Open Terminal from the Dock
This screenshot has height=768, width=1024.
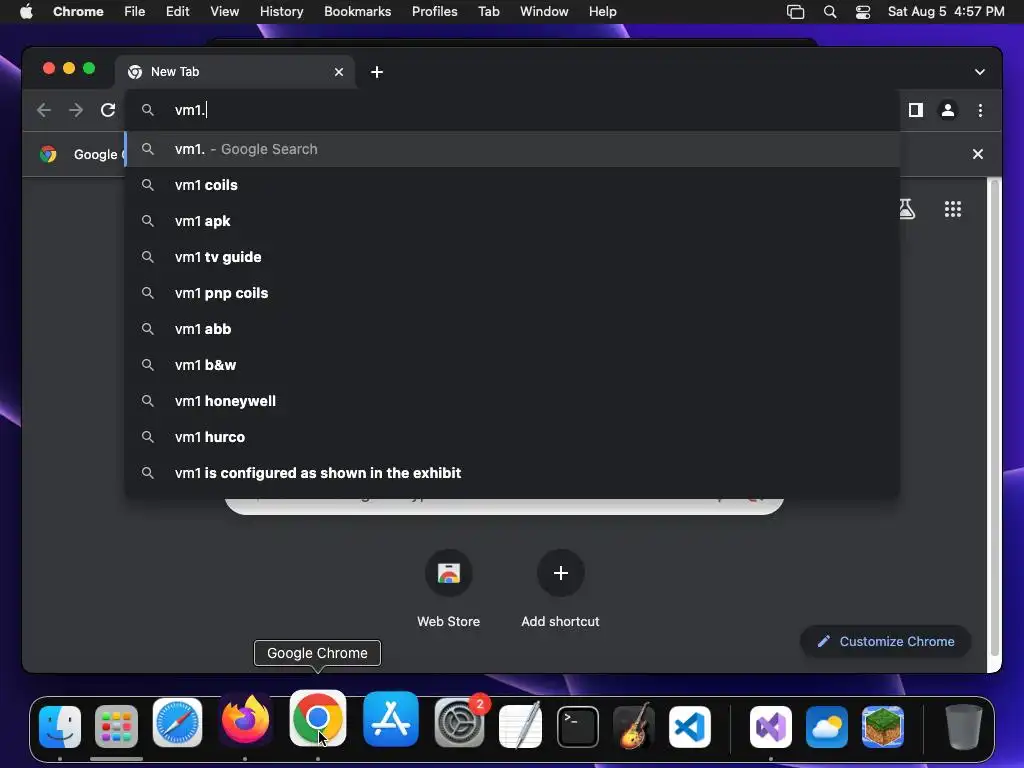(578, 727)
